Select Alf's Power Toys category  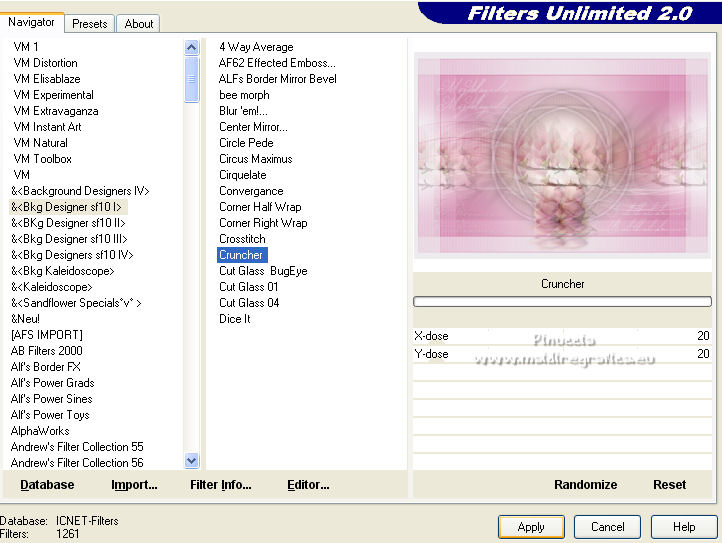(50, 415)
